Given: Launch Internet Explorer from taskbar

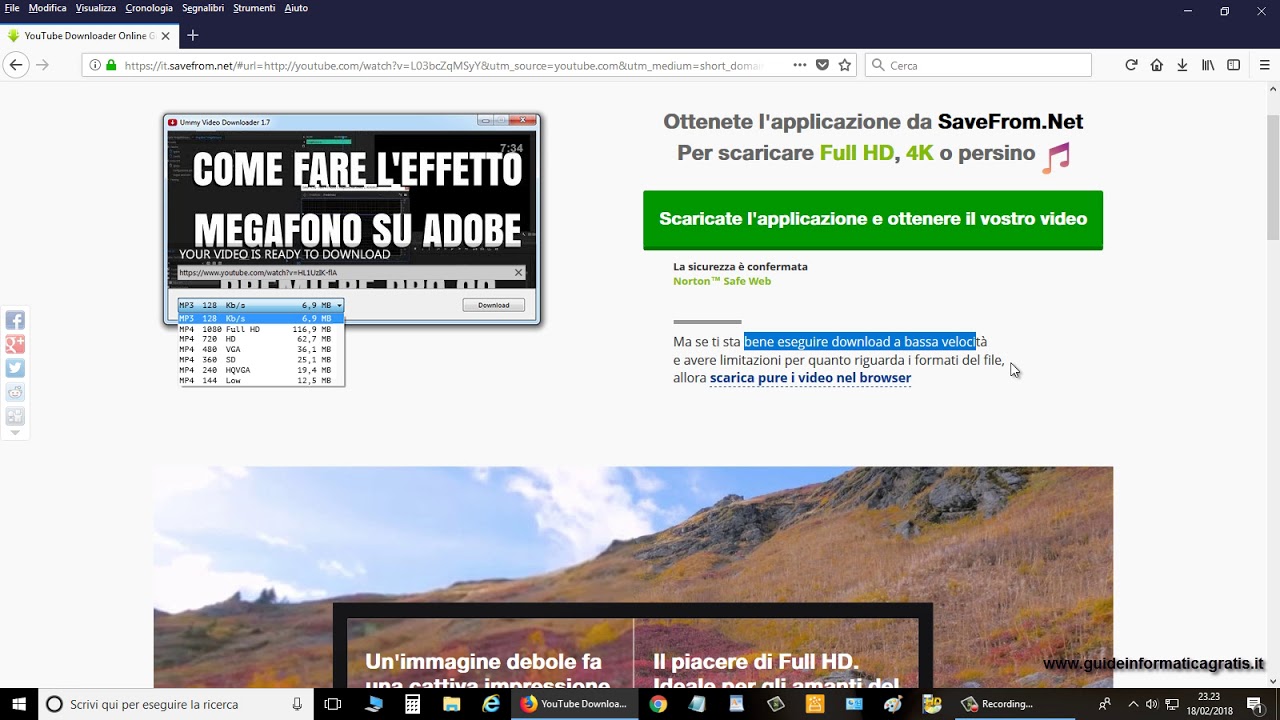Looking at the screenshot, I should tap(491, 704).
